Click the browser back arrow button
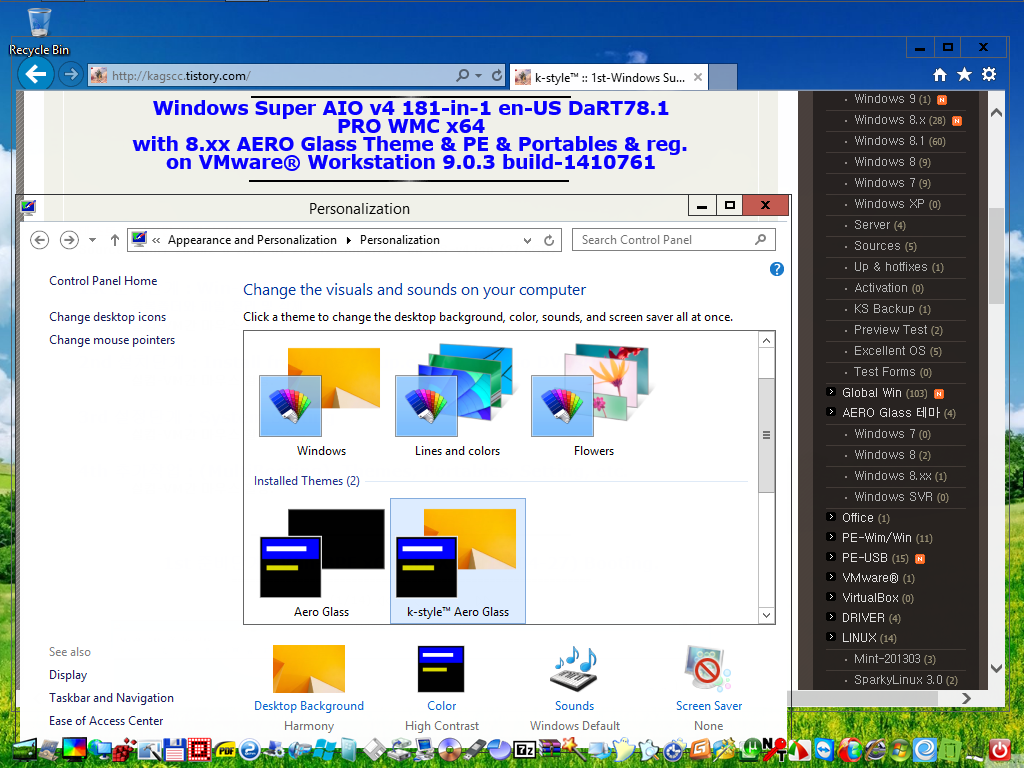The height and width of the screenshot is (768, 1024). click(36, 74)
